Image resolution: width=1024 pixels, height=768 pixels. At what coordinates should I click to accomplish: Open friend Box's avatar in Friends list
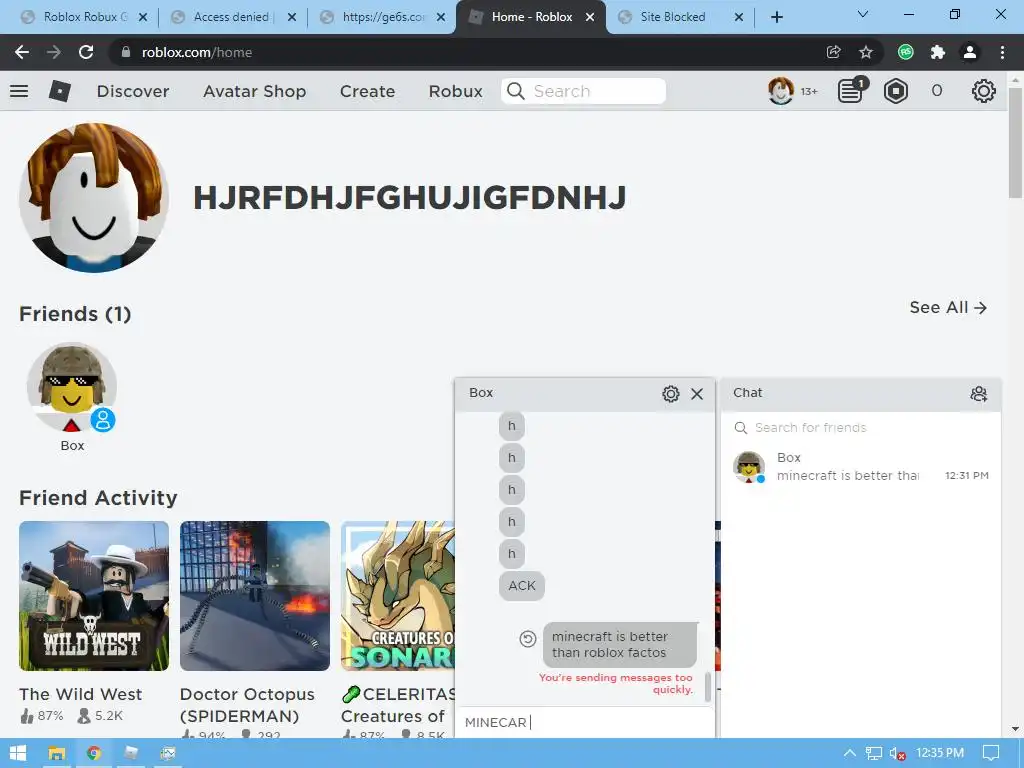(x=71, y=387)
